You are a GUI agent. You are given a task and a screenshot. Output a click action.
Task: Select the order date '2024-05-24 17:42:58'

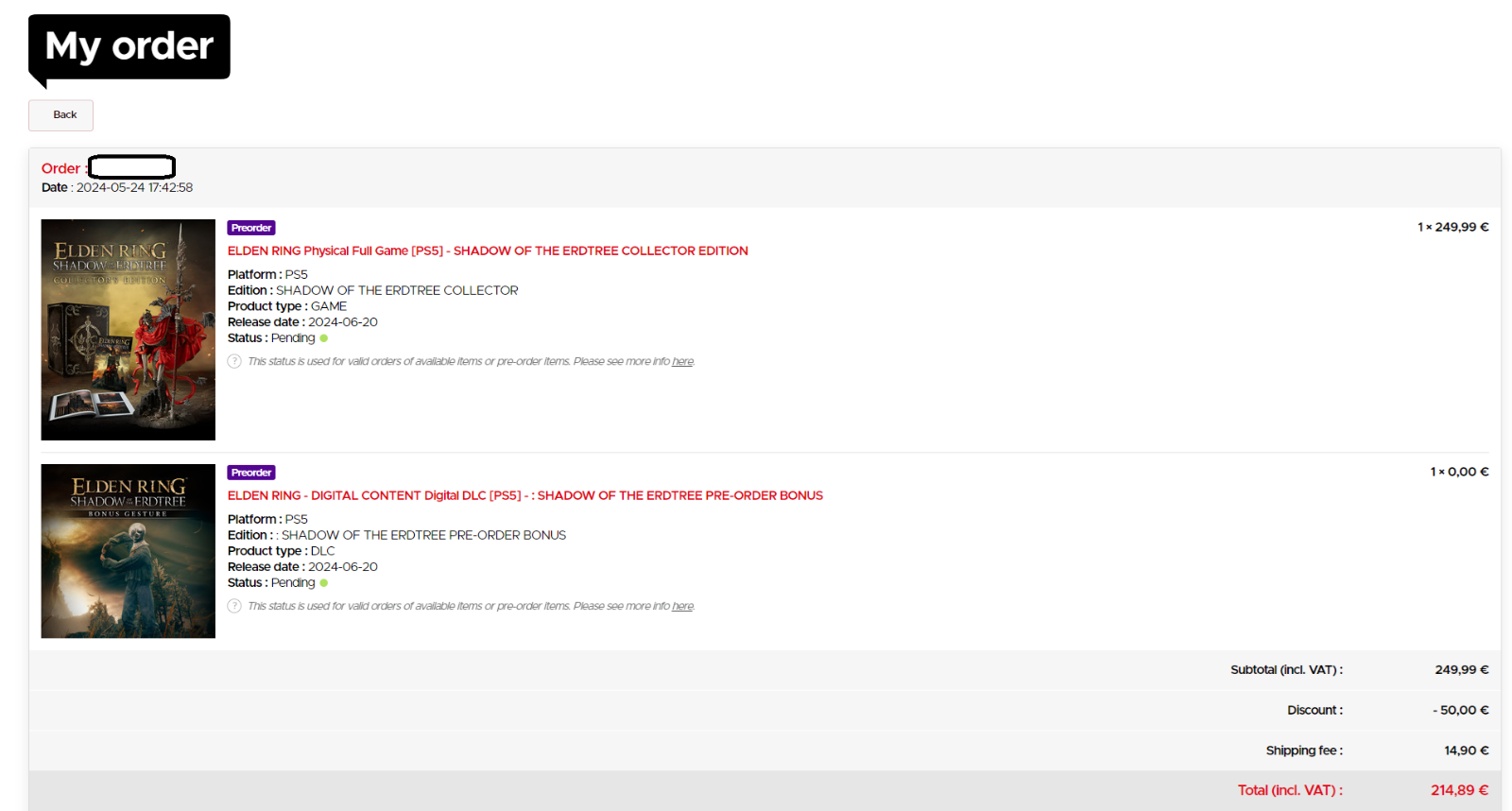pyautogui.click(x=134, y=188)
